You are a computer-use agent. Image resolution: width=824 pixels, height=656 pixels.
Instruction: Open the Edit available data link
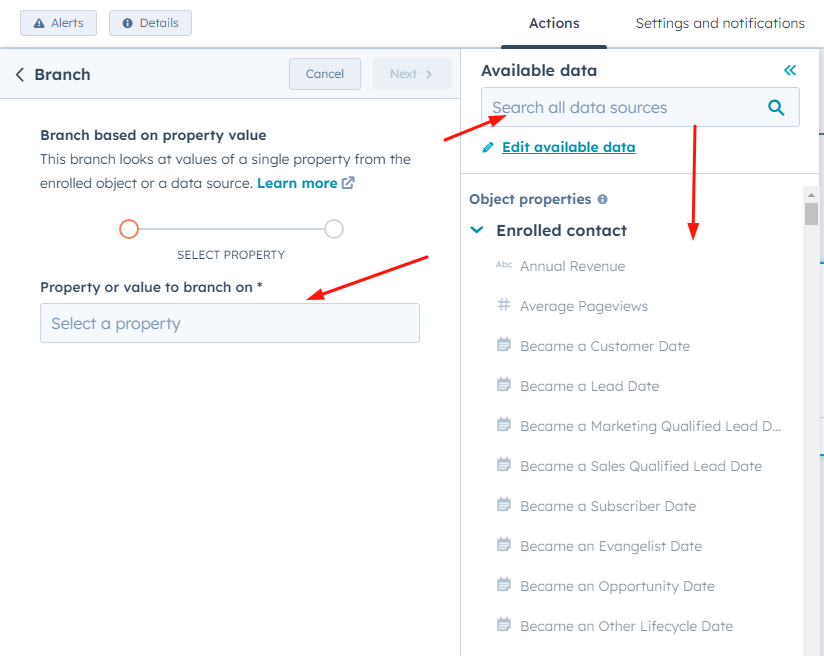pyautogui.click(x=569, y=147)
